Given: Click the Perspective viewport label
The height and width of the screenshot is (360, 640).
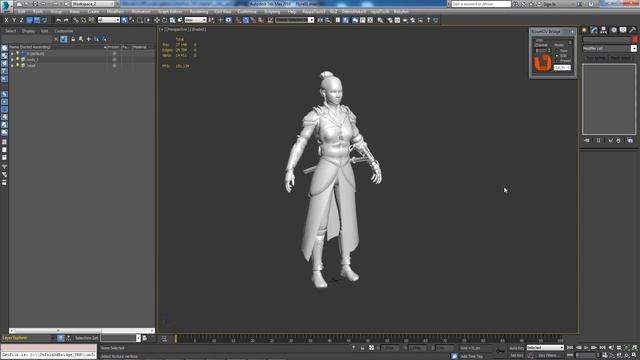Looking at the screenshot, I should tap(178, 29).
